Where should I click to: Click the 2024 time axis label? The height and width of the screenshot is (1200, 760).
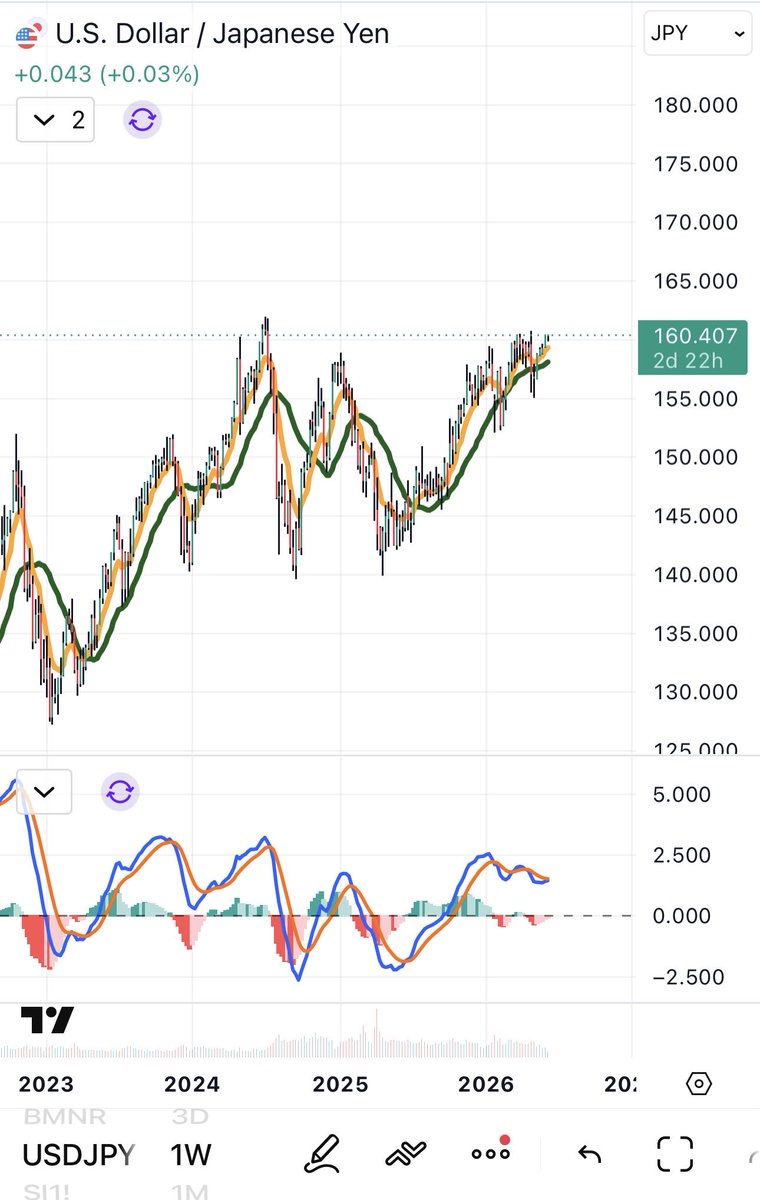[x=193, y=1084]
